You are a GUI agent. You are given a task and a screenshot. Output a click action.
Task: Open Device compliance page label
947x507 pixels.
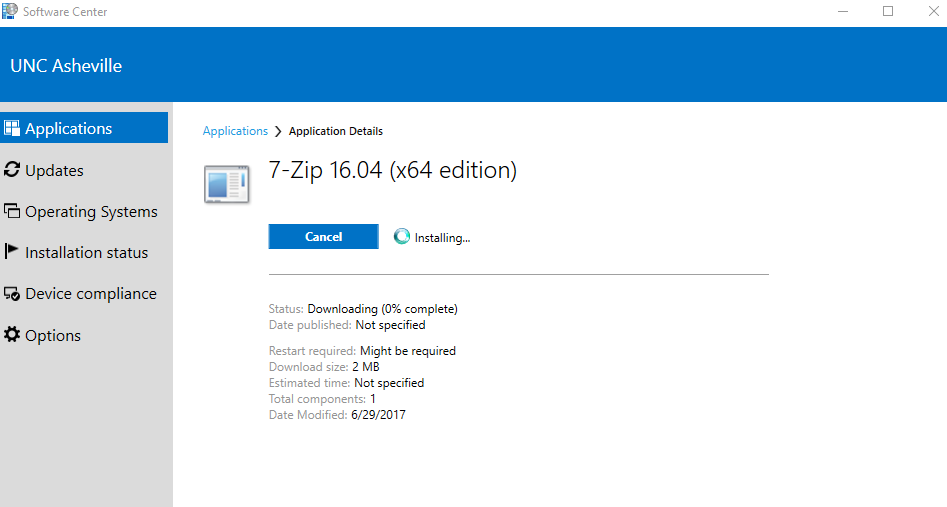(90, 294)
